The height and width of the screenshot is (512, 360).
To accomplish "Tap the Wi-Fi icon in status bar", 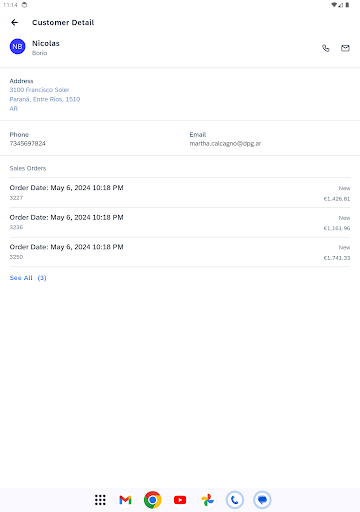I will click(334, 5).
